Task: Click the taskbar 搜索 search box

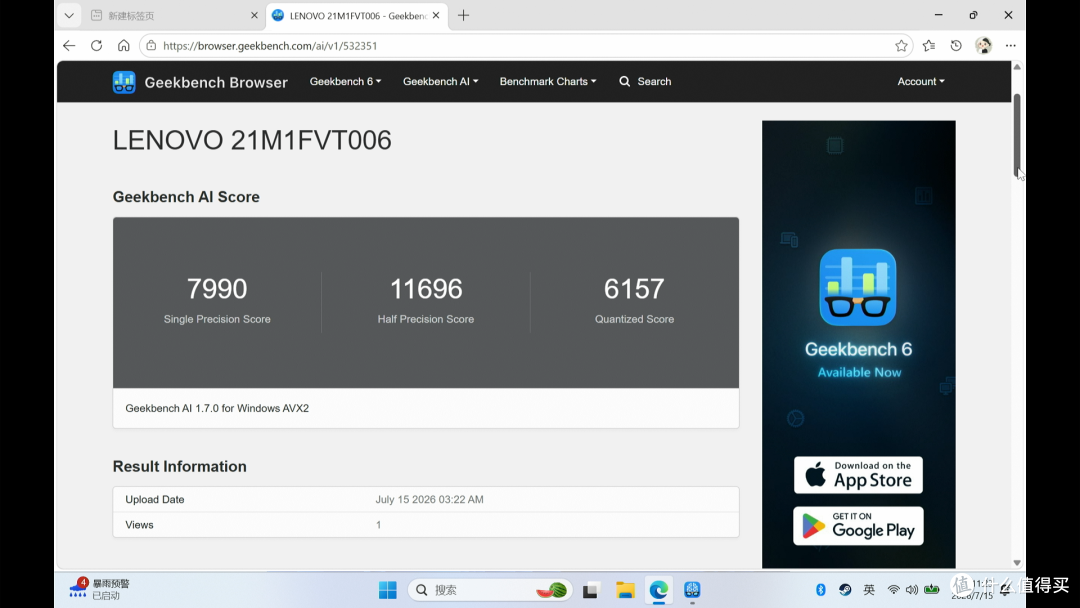Action: point(490,590)
